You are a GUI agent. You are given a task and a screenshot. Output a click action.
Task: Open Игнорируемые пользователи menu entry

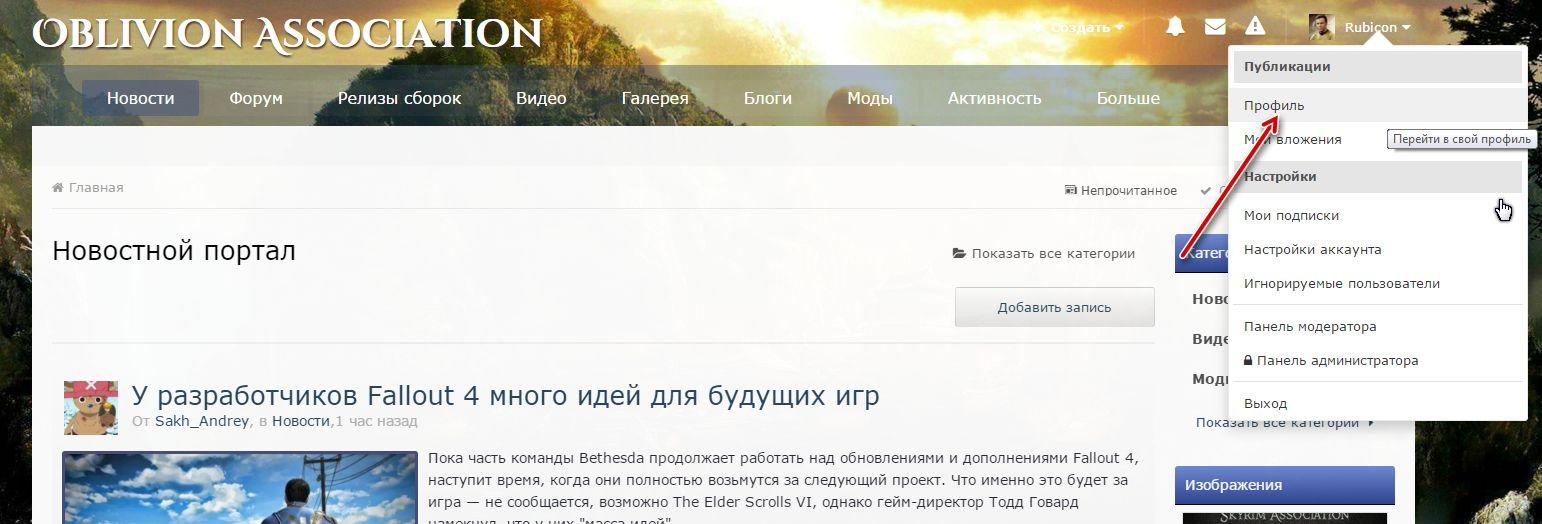(1341, 283)
